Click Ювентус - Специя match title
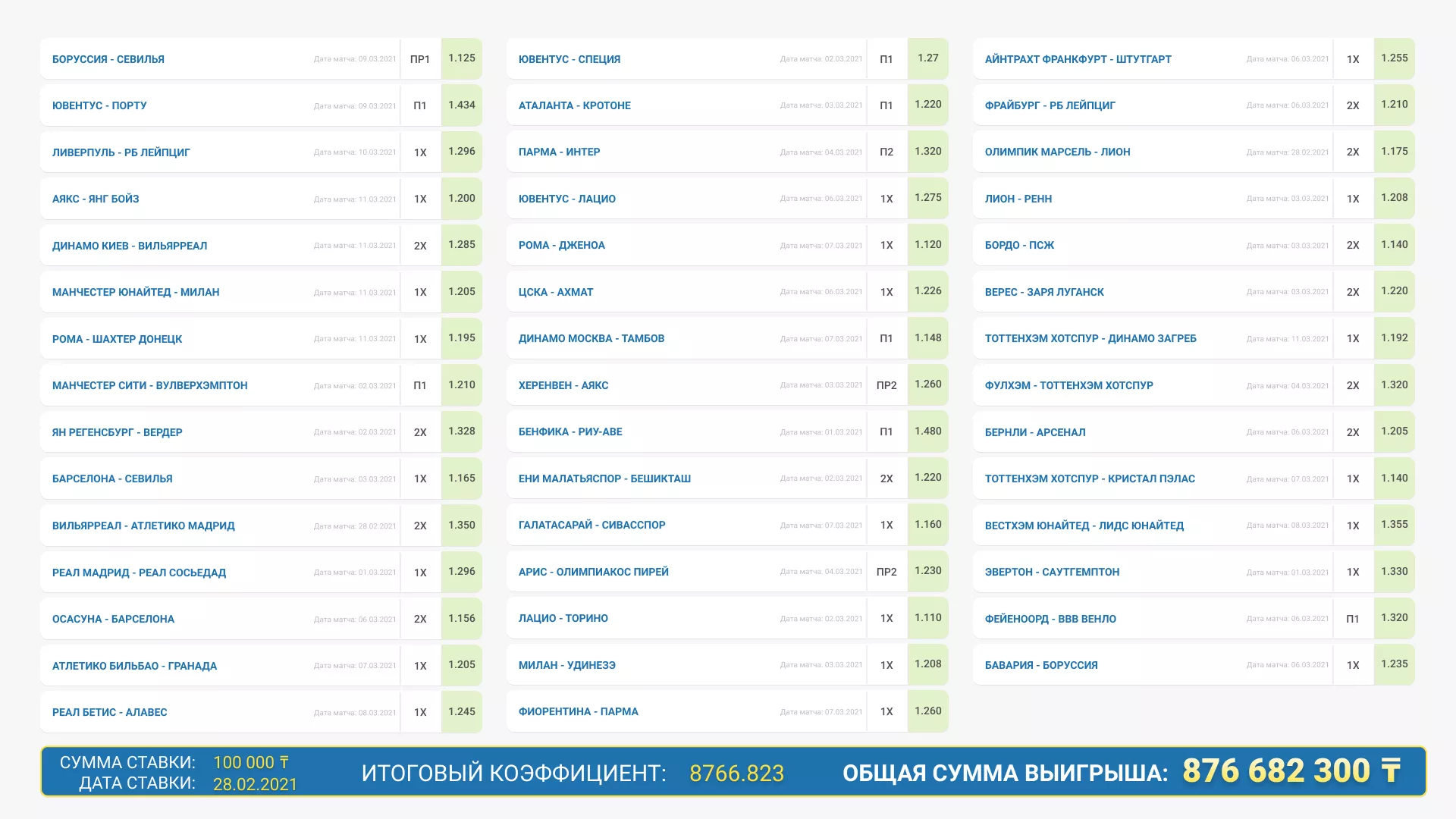The height and width of the screenshot is (819, 1456). 570,59
